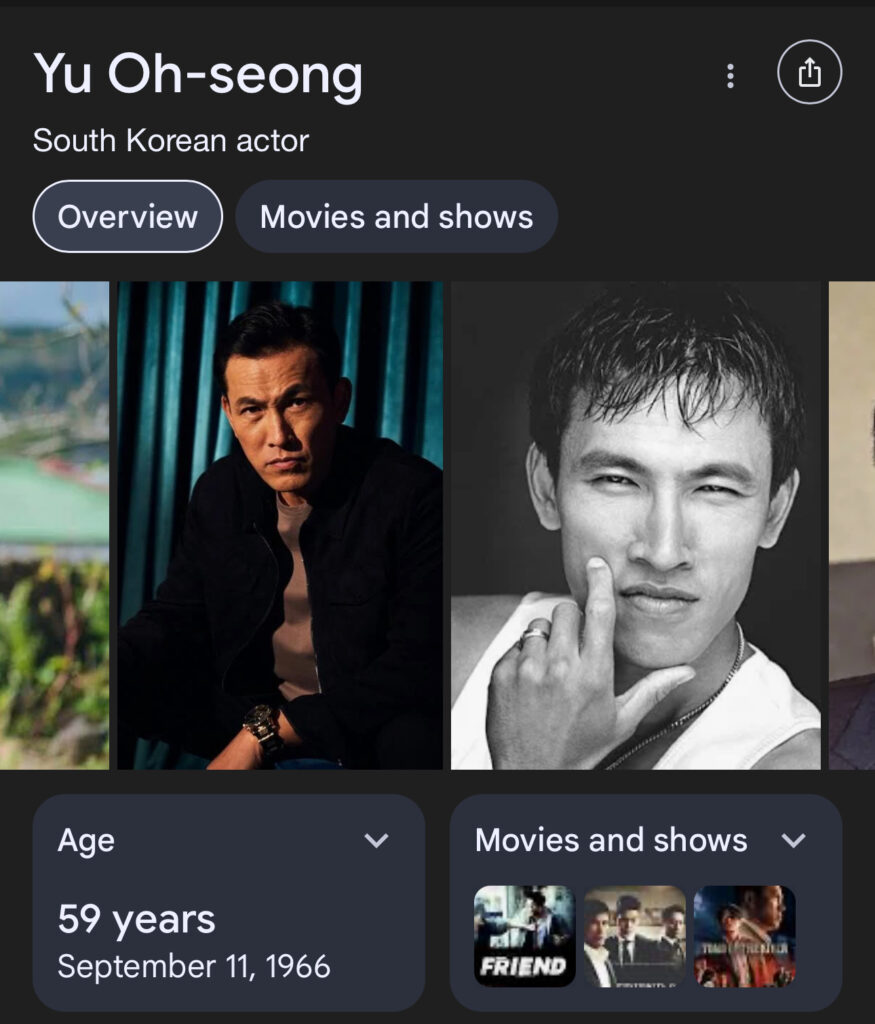This screenshot has width=875, height=1024.
Task: Click the FRIEND title text on the poster
Action: [523, 967]
